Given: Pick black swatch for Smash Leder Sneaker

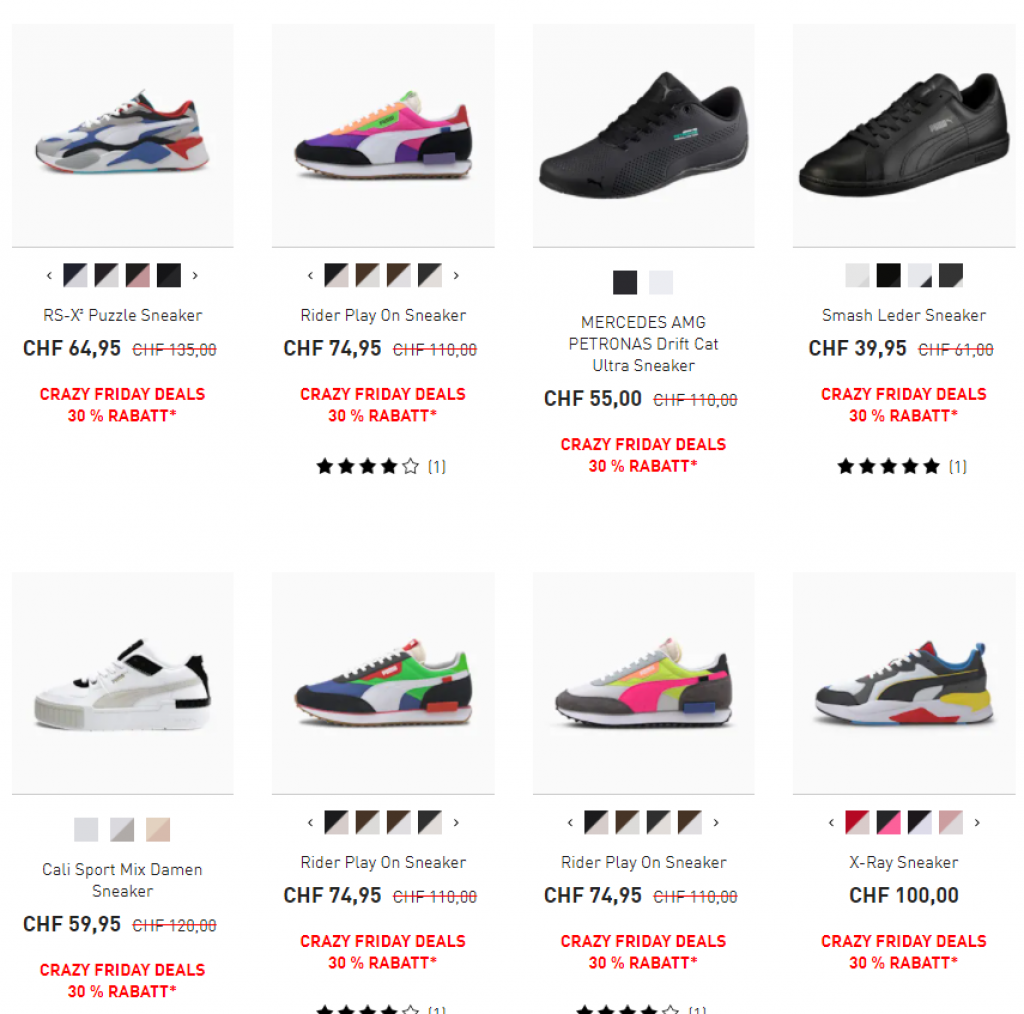Looking at the screenshot, I should 888,275.
